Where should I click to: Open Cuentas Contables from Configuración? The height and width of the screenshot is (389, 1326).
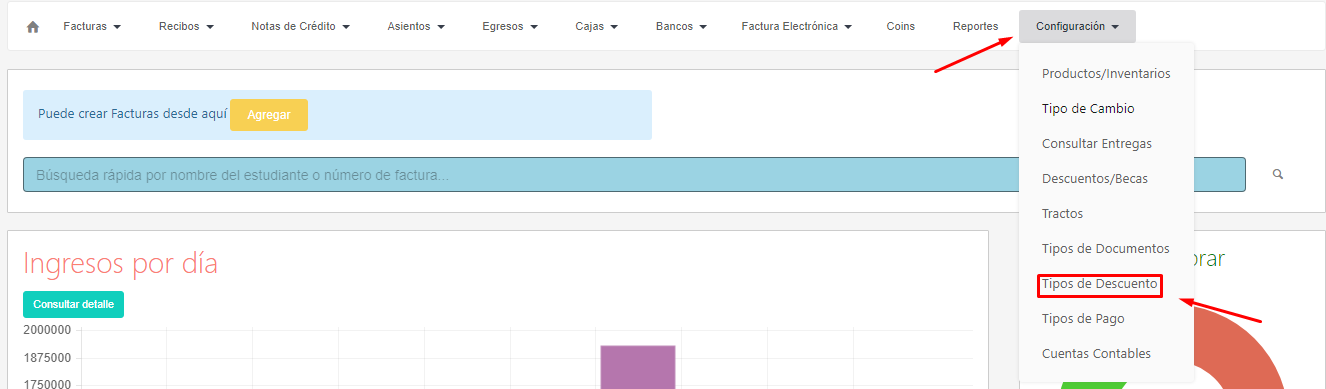tap(1096, 354)
